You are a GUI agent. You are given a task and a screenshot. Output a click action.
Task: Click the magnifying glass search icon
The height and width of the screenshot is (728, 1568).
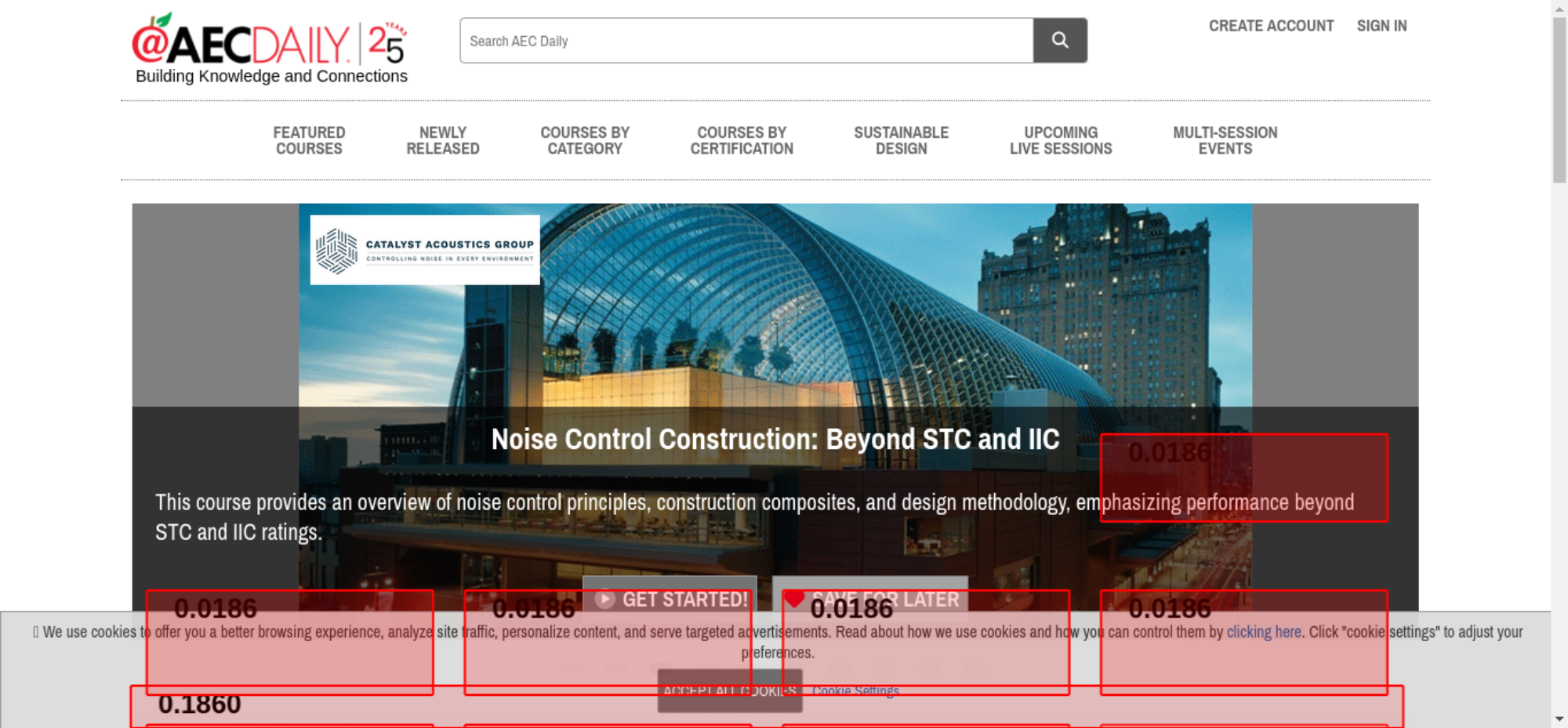pyautogui.click(x=1059, y=40)
